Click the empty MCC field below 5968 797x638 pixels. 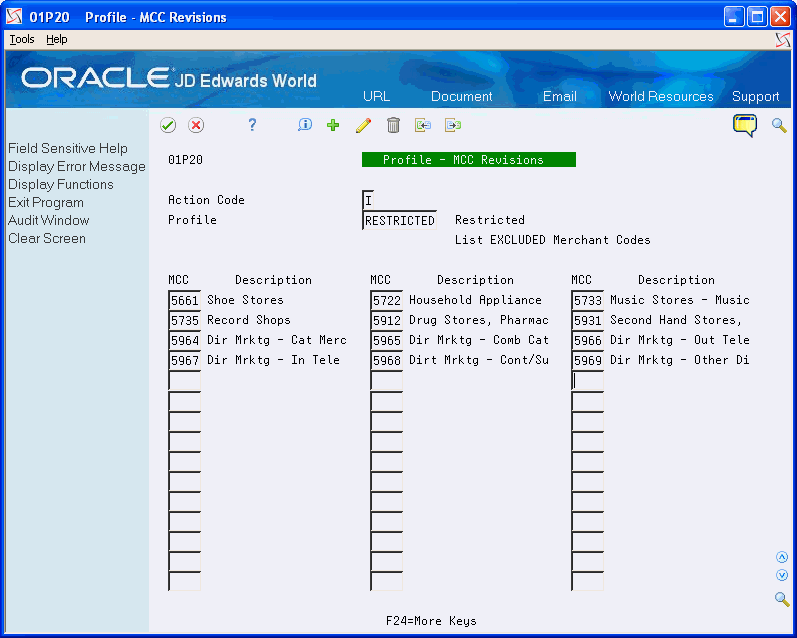387,380
